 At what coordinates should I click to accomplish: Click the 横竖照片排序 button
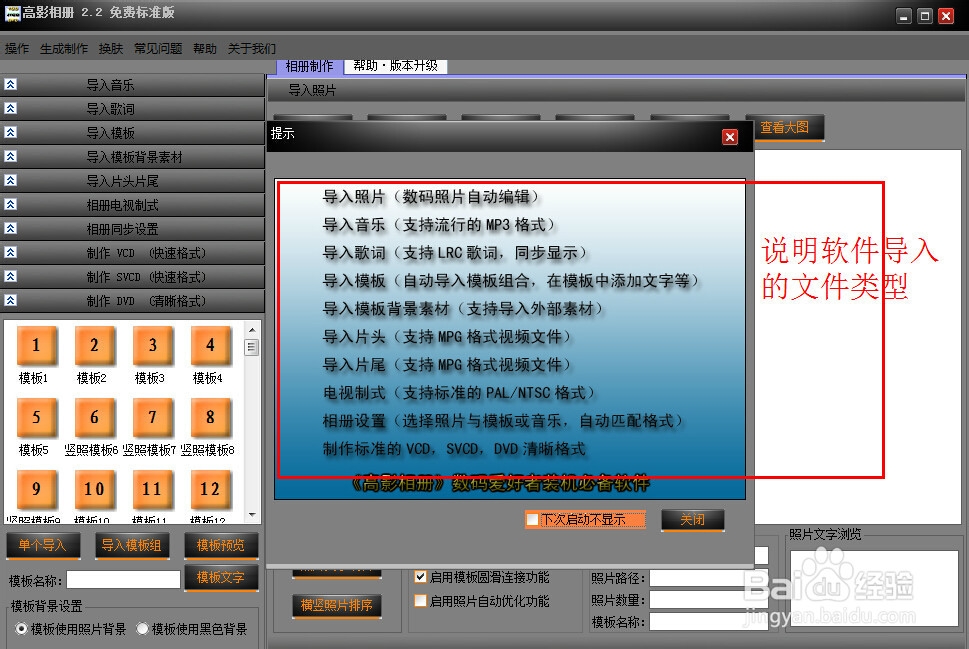(336, 605)
